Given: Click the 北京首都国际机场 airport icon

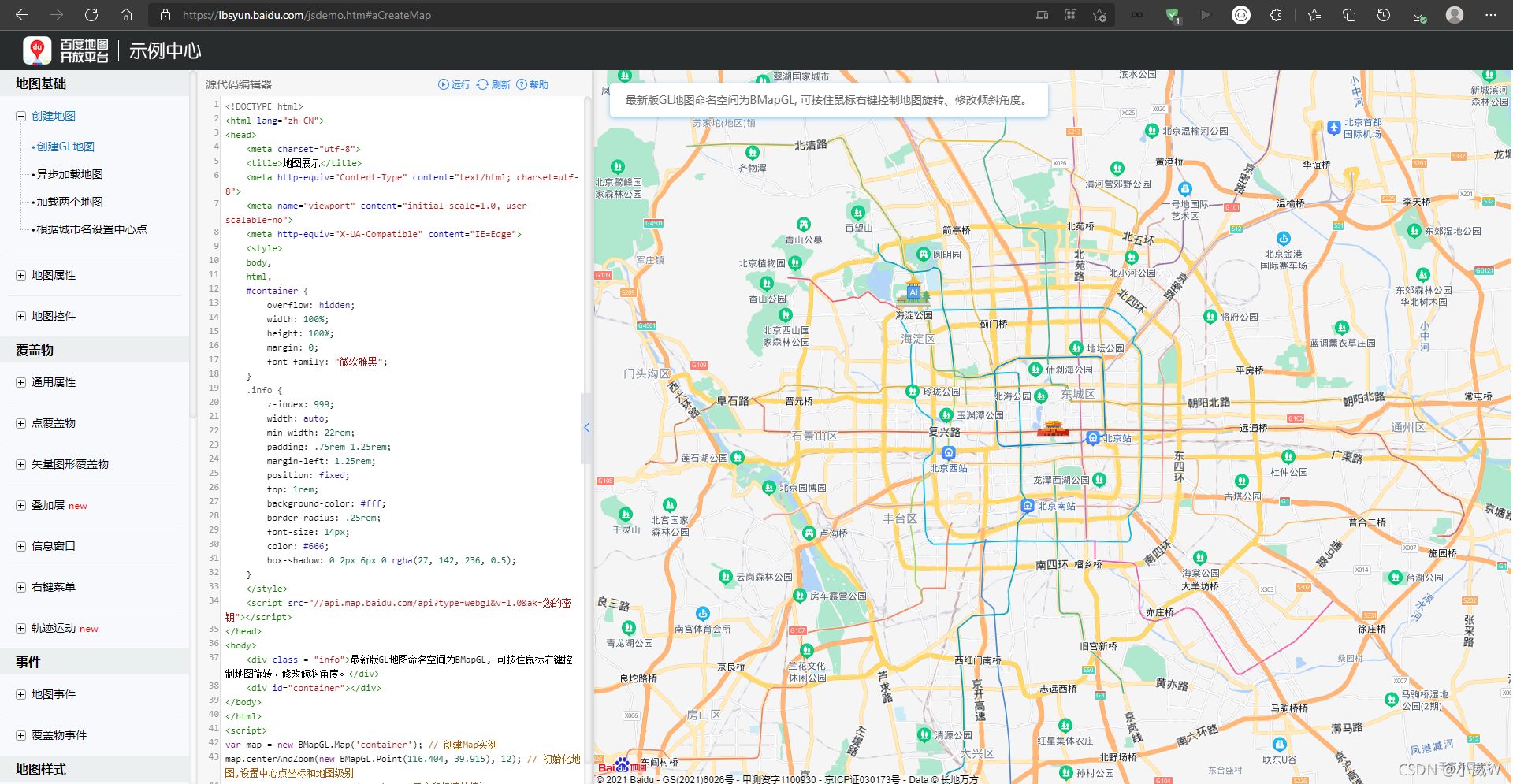Looking at the screenshot, I should pyautogui.click(x=1334, y=128).
